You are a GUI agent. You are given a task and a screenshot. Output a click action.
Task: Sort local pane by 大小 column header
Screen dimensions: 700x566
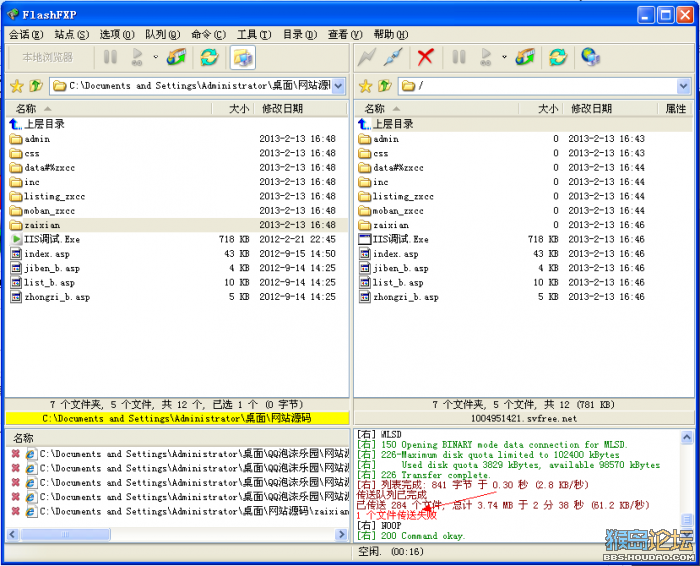233,108
